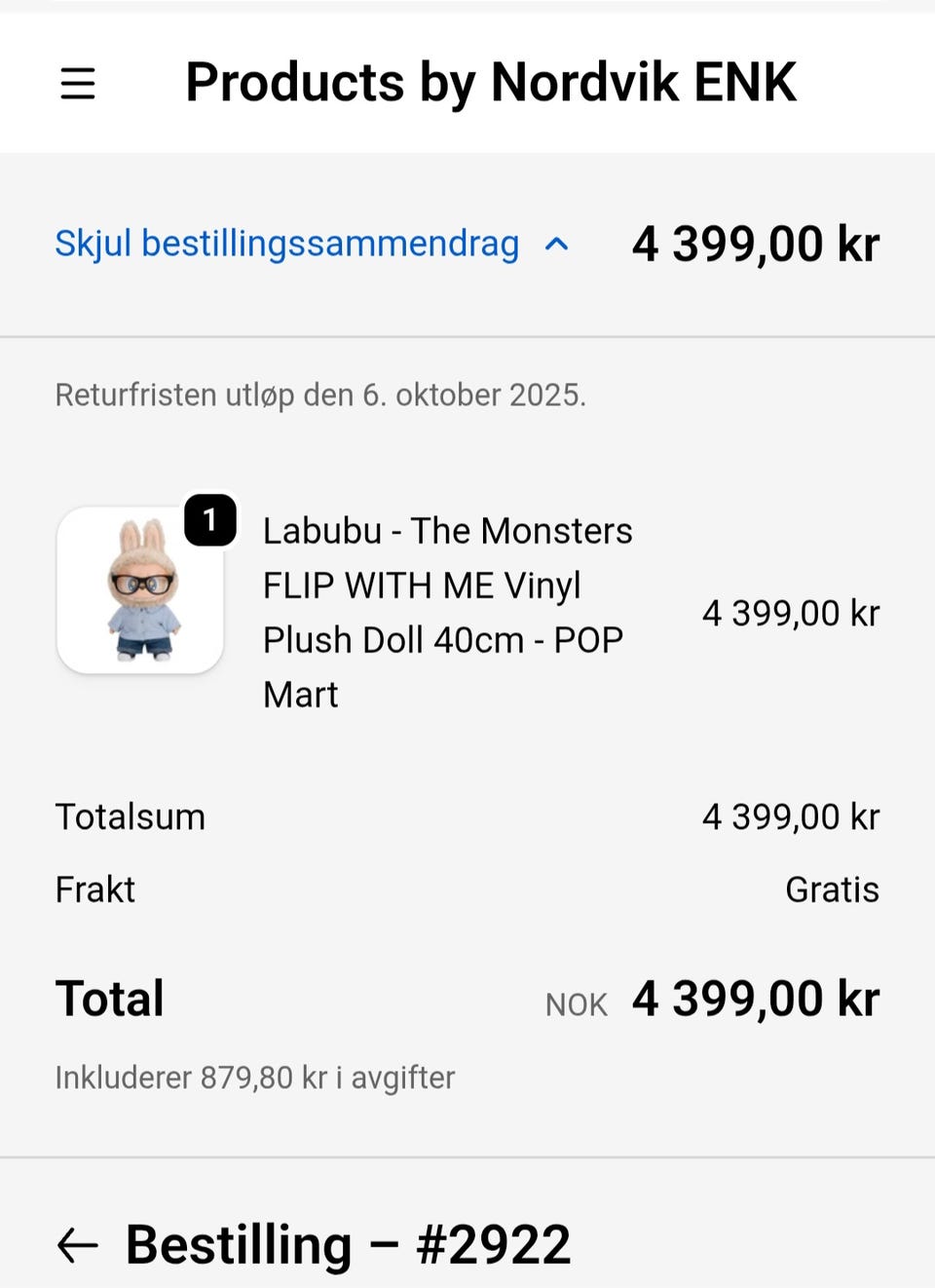Image resolution: width=935 pixels, height=1288 pixels.
Task: Click the header total 4 399,00 kr
Action: [x=756, y=244]
